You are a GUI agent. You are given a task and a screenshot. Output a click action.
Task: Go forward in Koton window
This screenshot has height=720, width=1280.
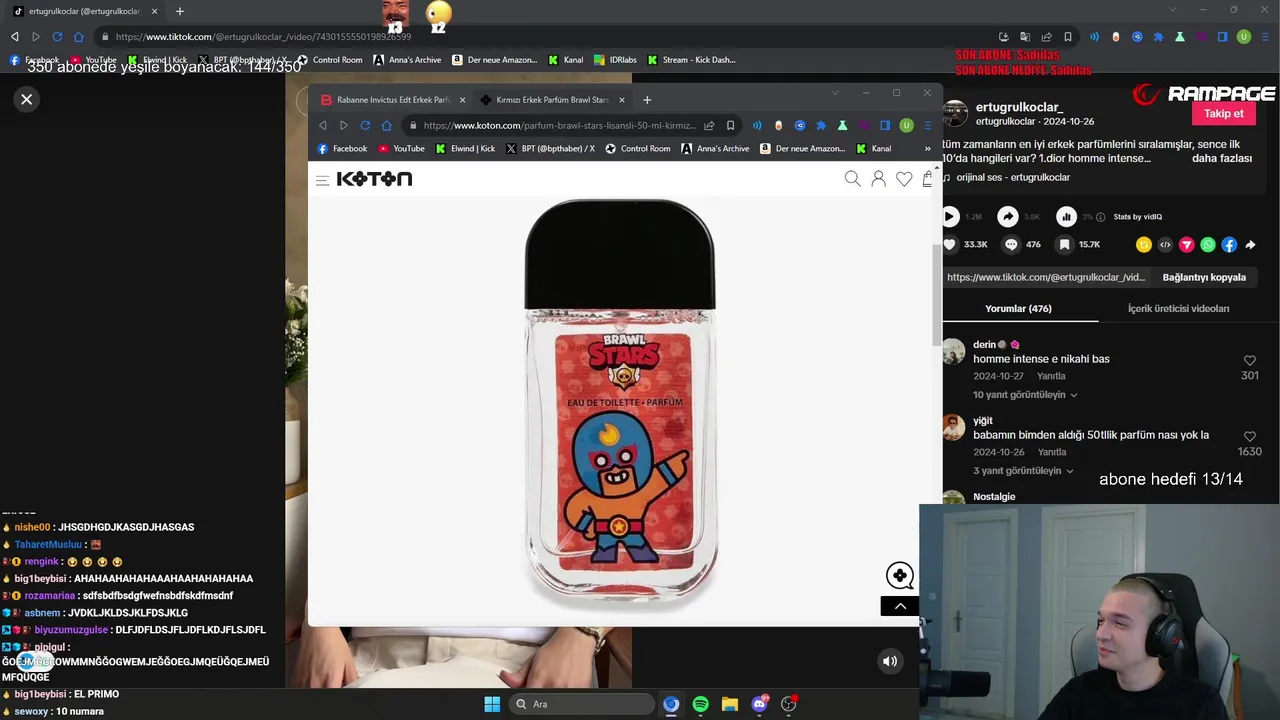tap(343, 125)
